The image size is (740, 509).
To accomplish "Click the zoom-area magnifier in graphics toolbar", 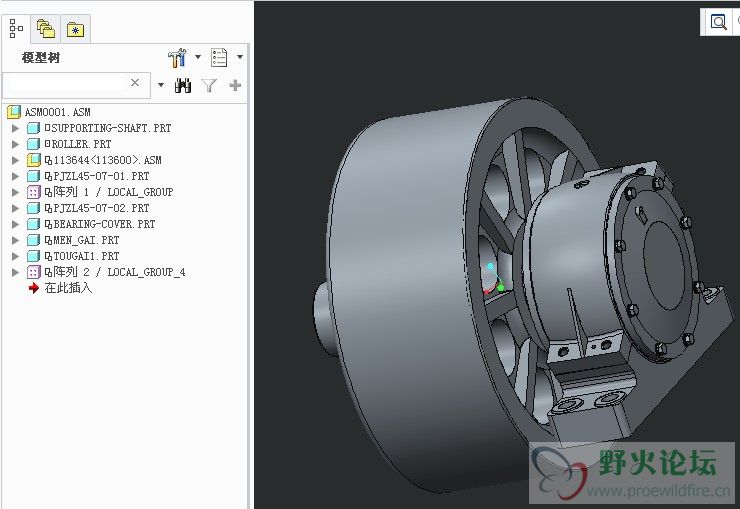I will (718, 22).
